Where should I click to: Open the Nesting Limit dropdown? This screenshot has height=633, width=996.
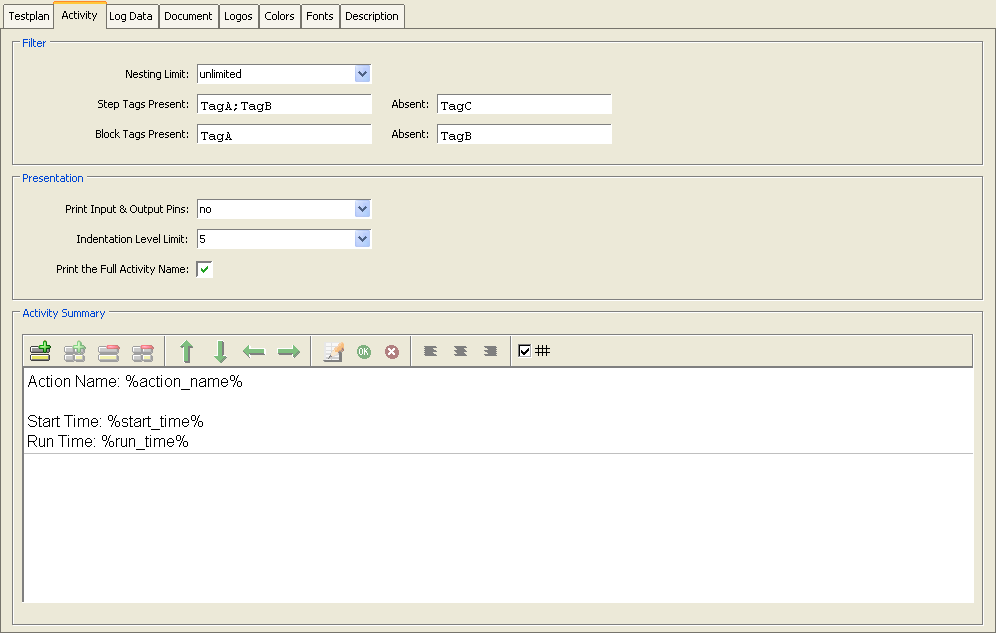pyautogui.click(x=362, y=74)
